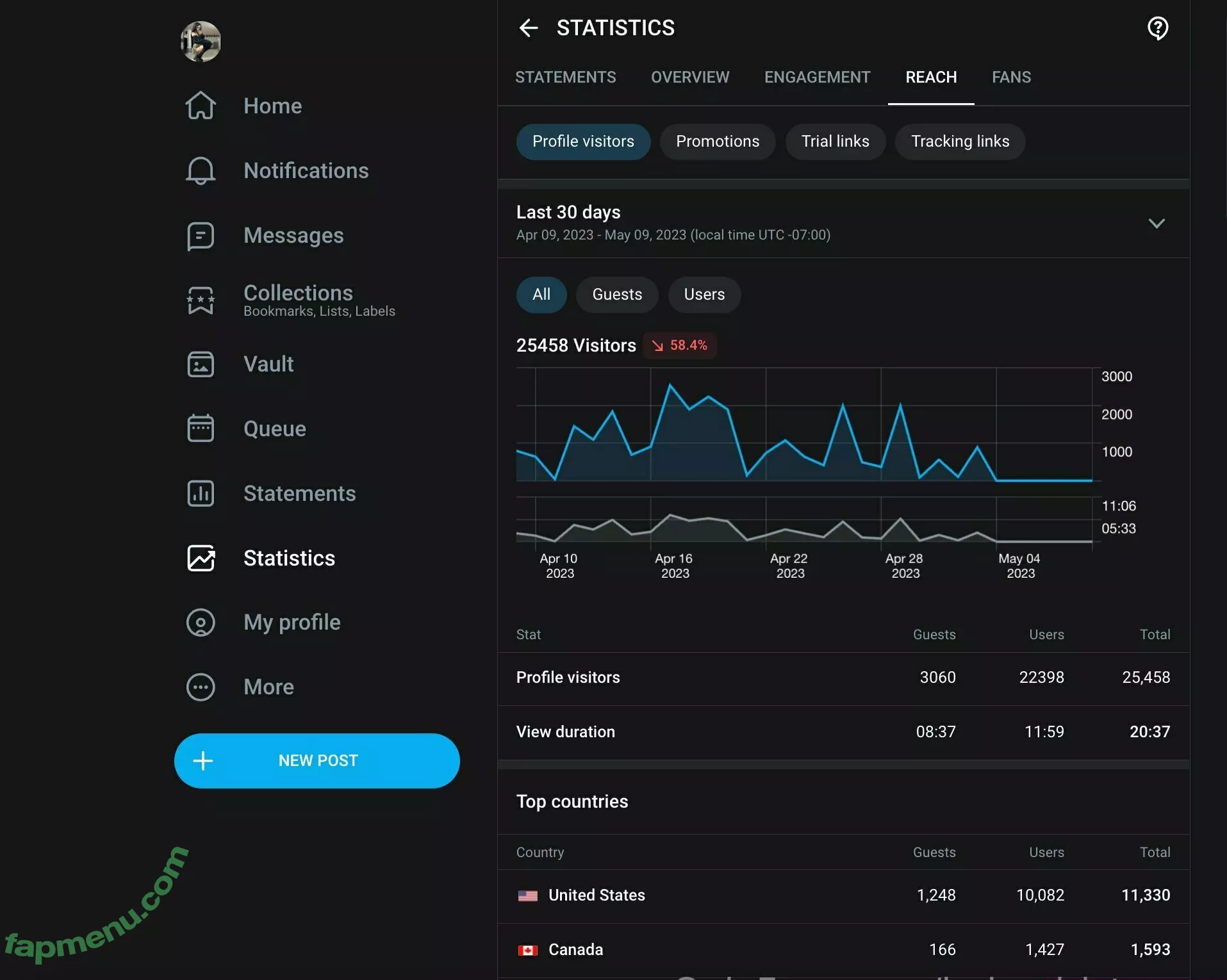Click the Messages chat bubble icon
This screenshot has height=980, width=1227.
tap(201, 236)
